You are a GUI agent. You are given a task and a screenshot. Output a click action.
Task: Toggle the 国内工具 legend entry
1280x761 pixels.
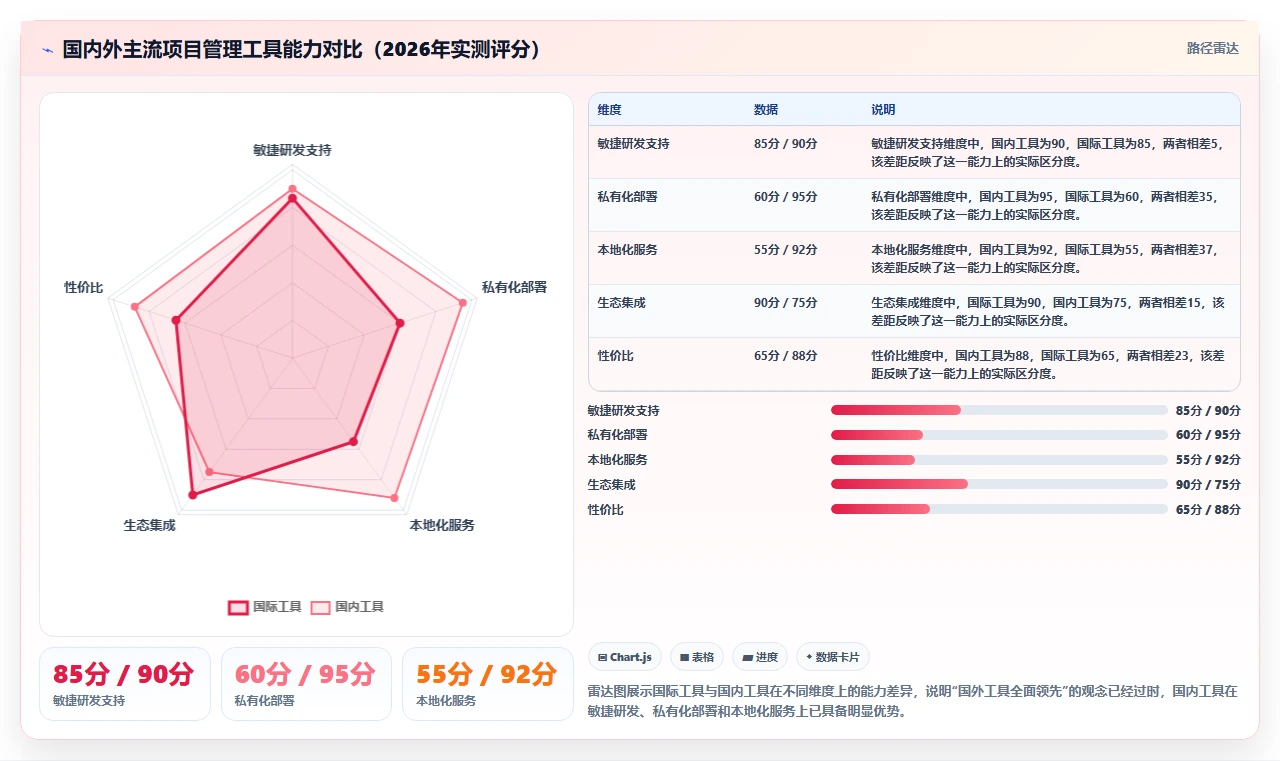tap(347, 607)
